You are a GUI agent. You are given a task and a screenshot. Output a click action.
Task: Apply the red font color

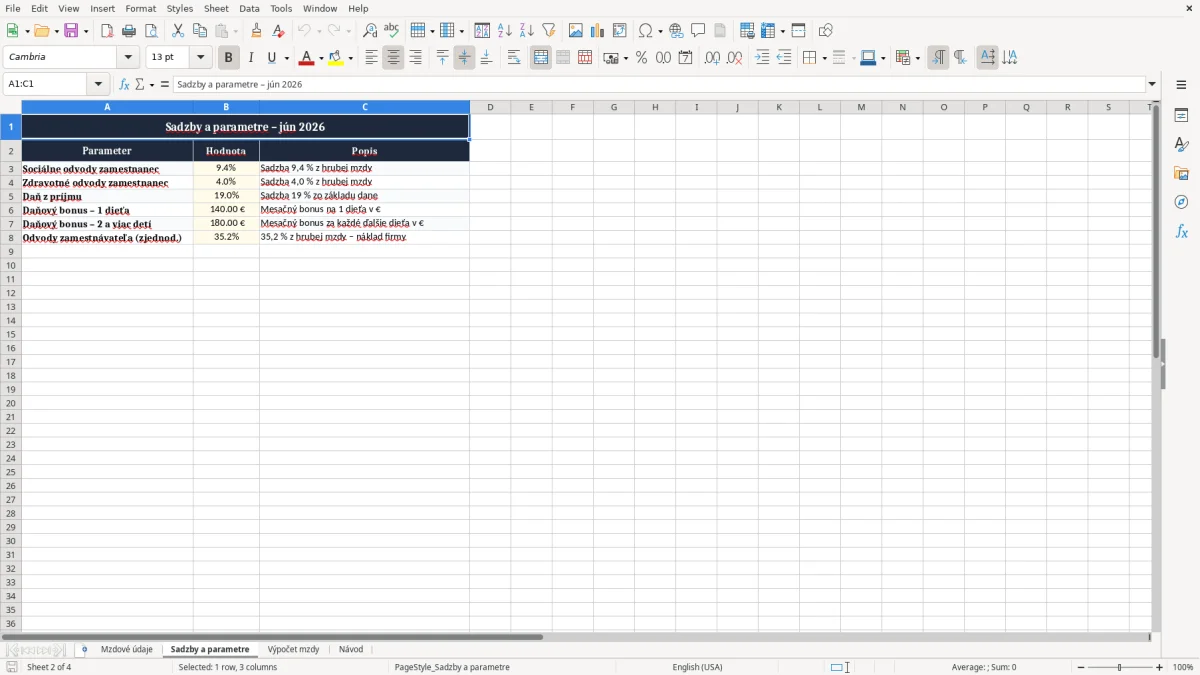pyautogui.click(x=305, y=58)
